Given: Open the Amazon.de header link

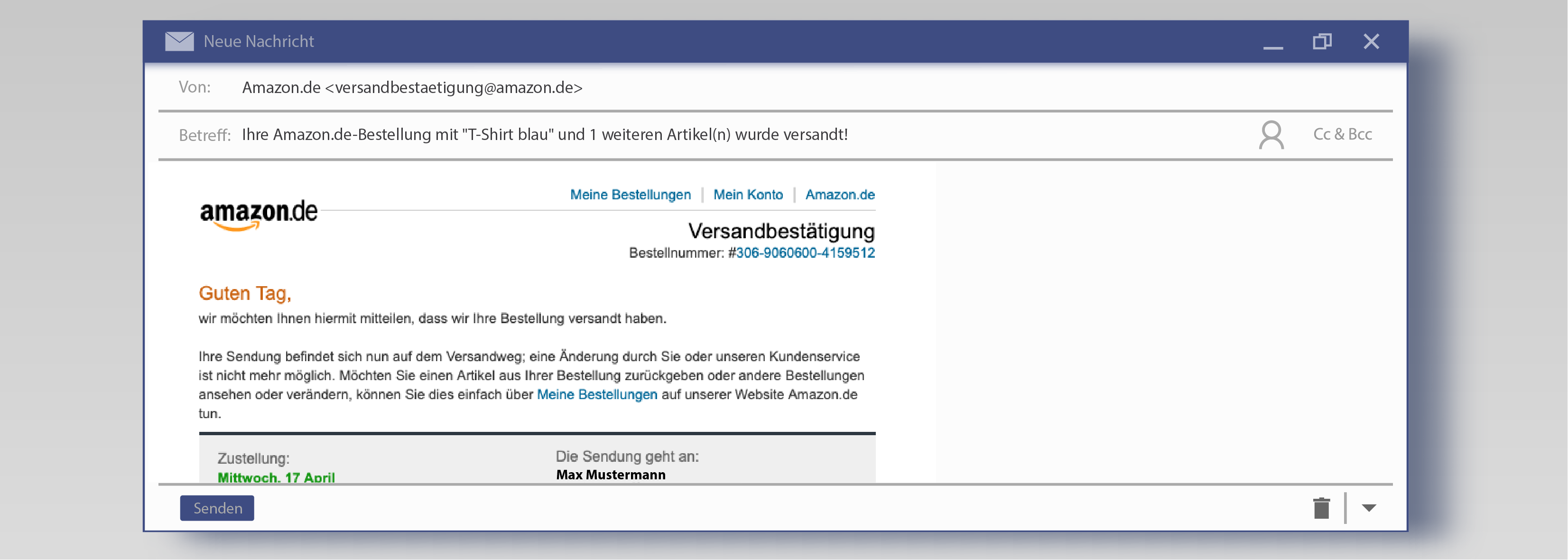Looking at the screenshot, I should coord(840,195).
